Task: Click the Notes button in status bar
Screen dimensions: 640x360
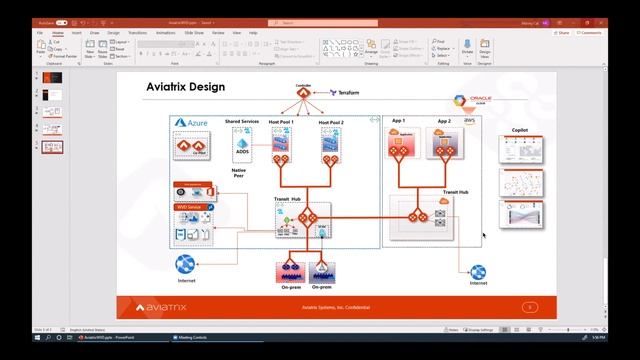Action: (451, 330)
